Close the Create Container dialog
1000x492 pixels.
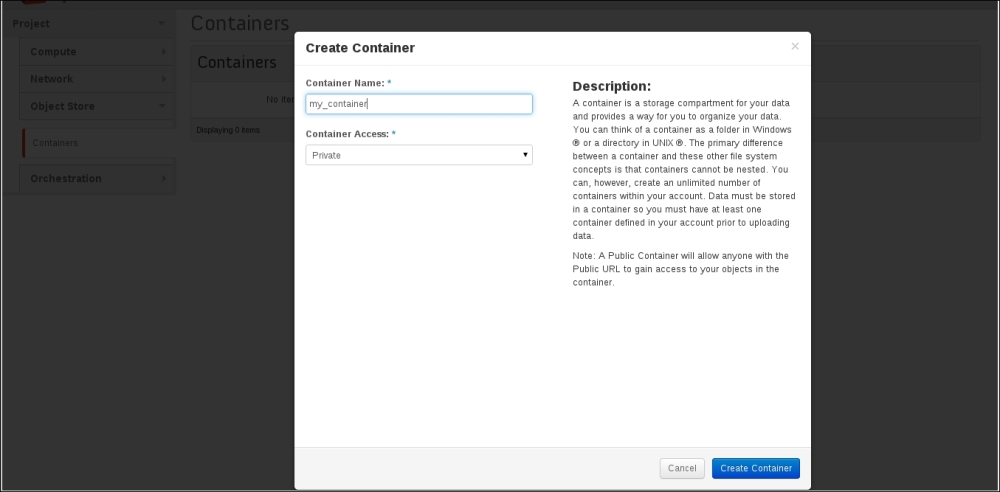tap(795, 46)
